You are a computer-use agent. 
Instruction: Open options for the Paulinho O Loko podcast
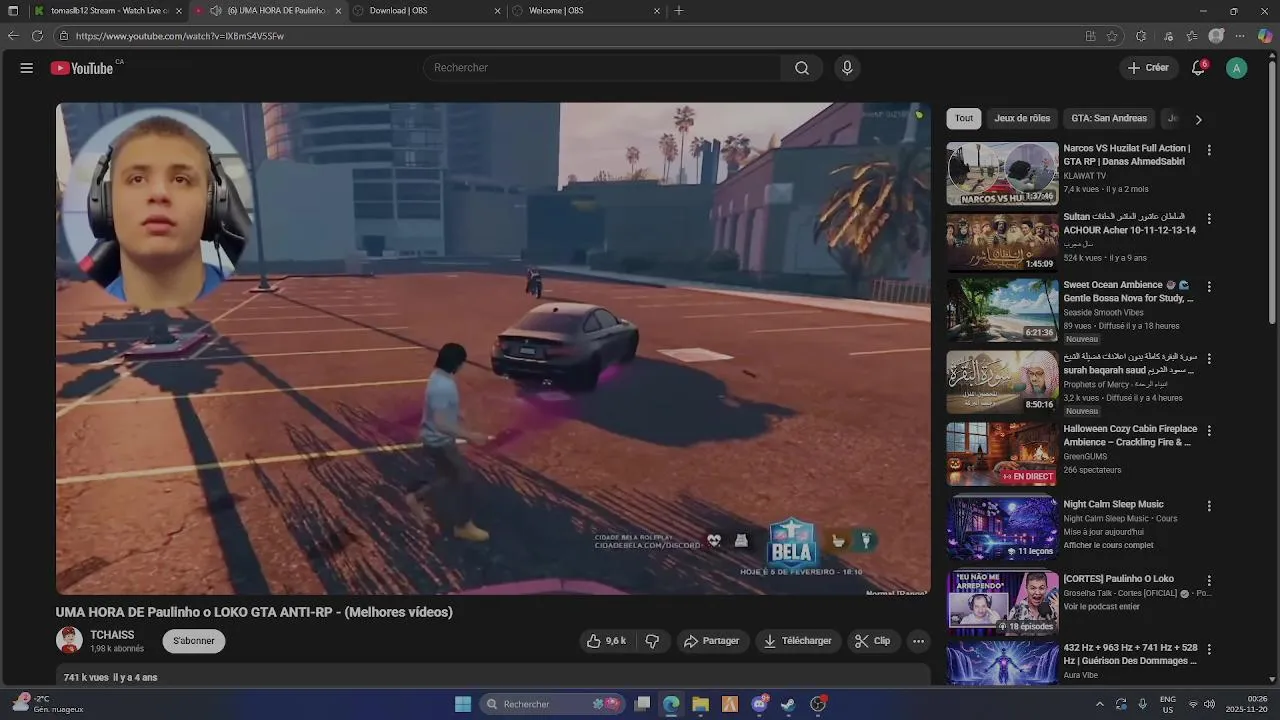1209,580
